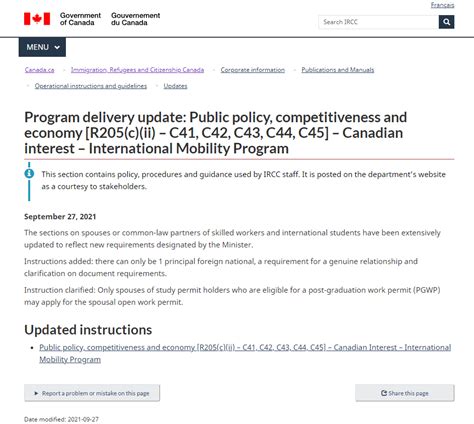Open the Canada.ca breadcrumb link

coord(39,70)
